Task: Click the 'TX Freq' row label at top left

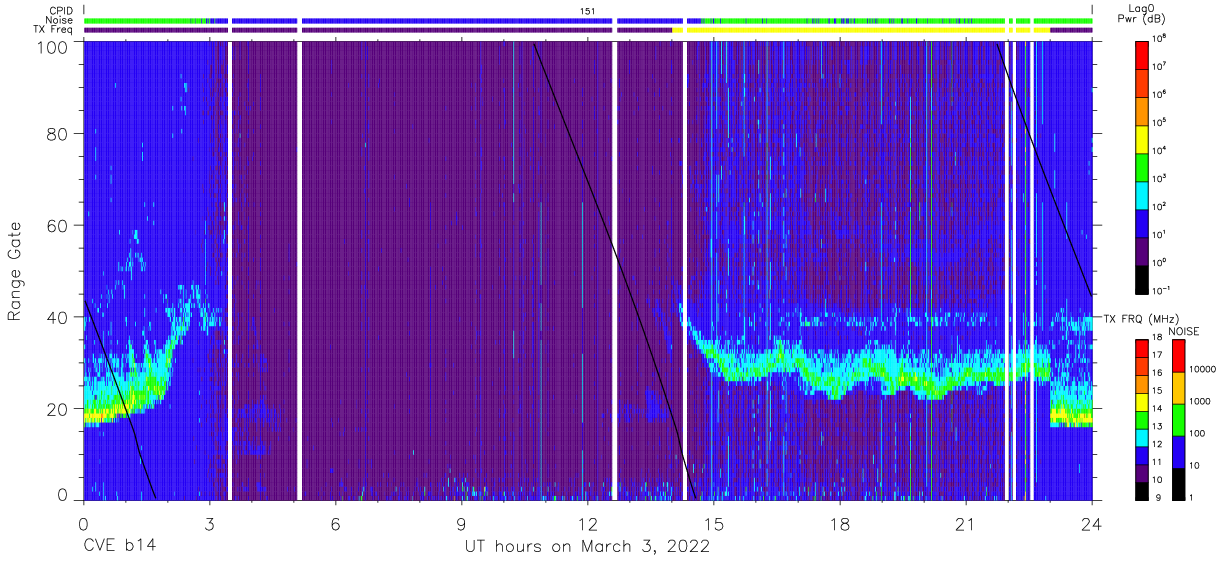Action: (x=53, y=29)
